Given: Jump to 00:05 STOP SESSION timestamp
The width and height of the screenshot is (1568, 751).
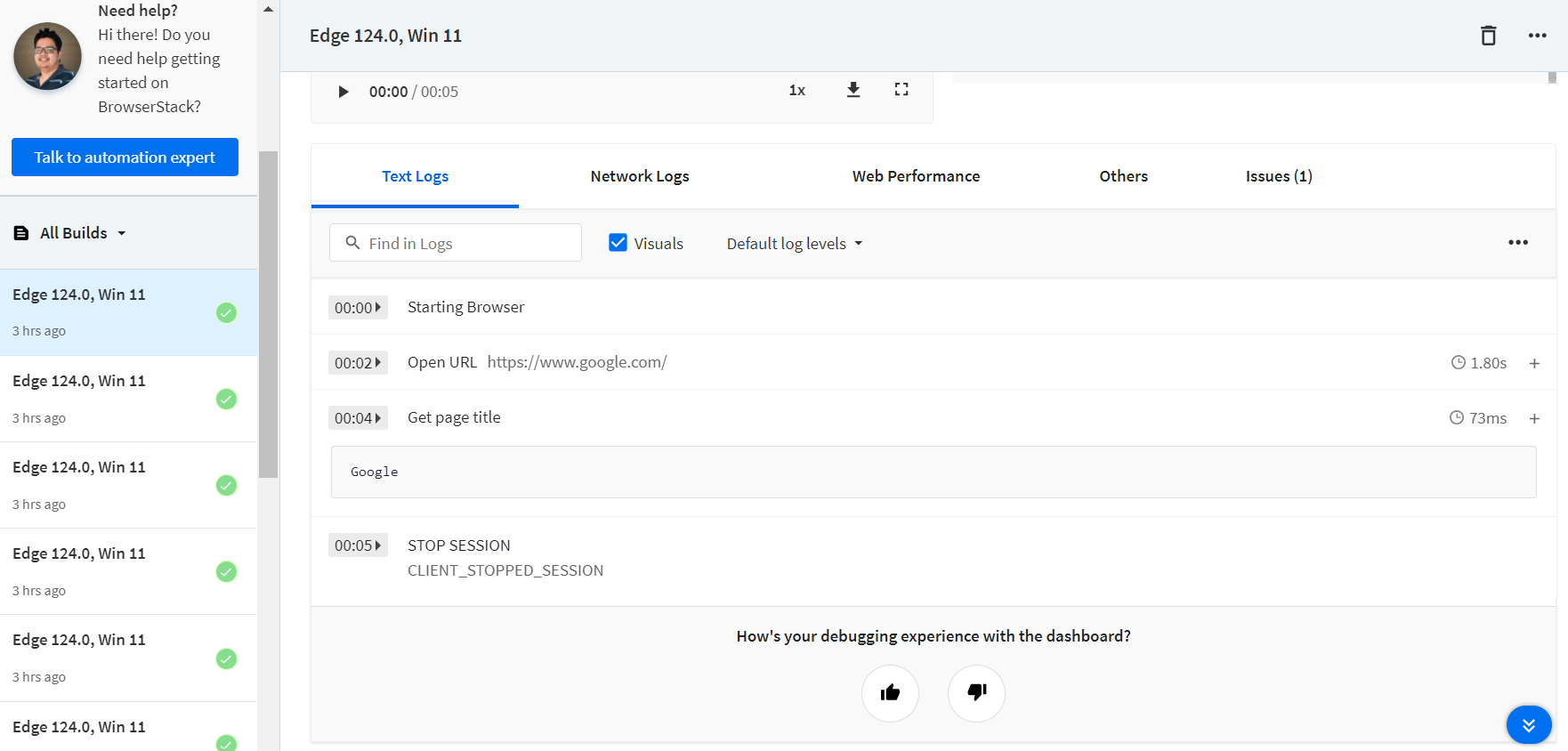Looking at the screenshot, I should (358, 545).
